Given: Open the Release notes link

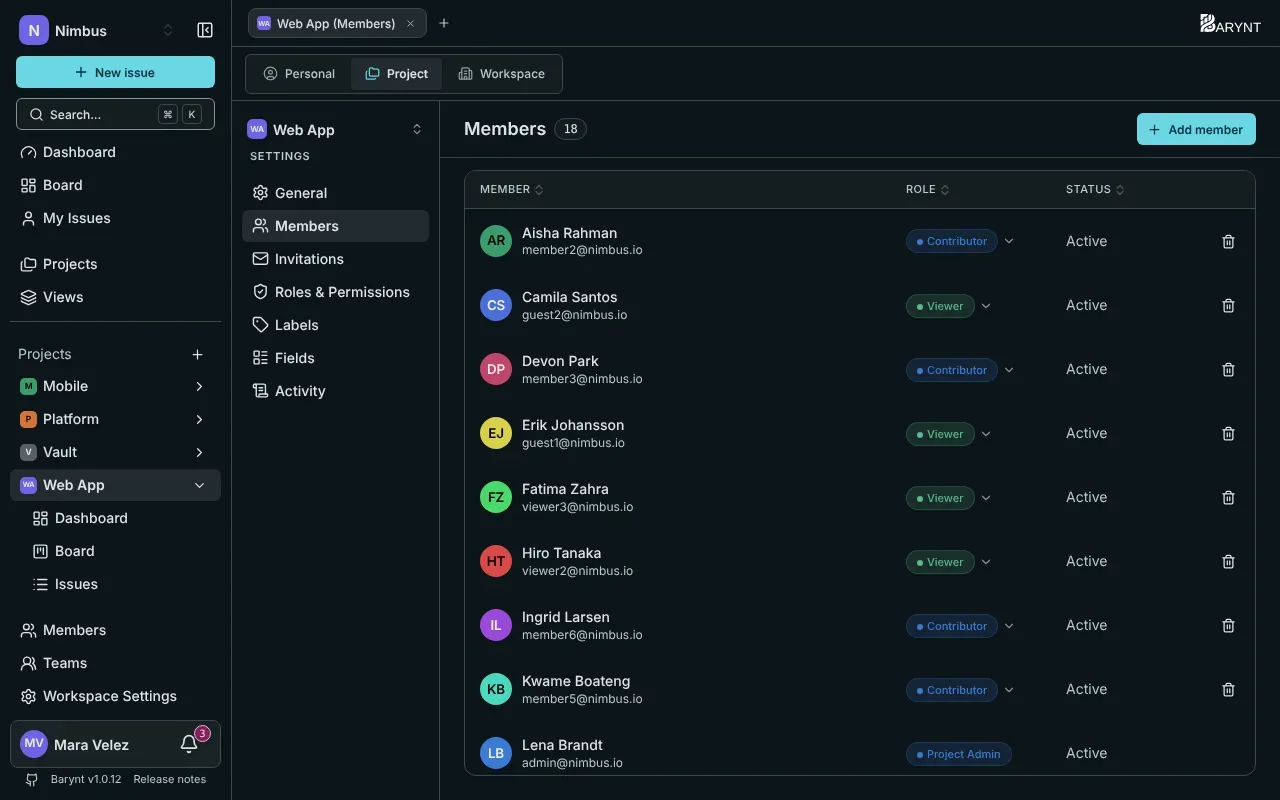Looking at the screenshot, I should coord(170,779).
